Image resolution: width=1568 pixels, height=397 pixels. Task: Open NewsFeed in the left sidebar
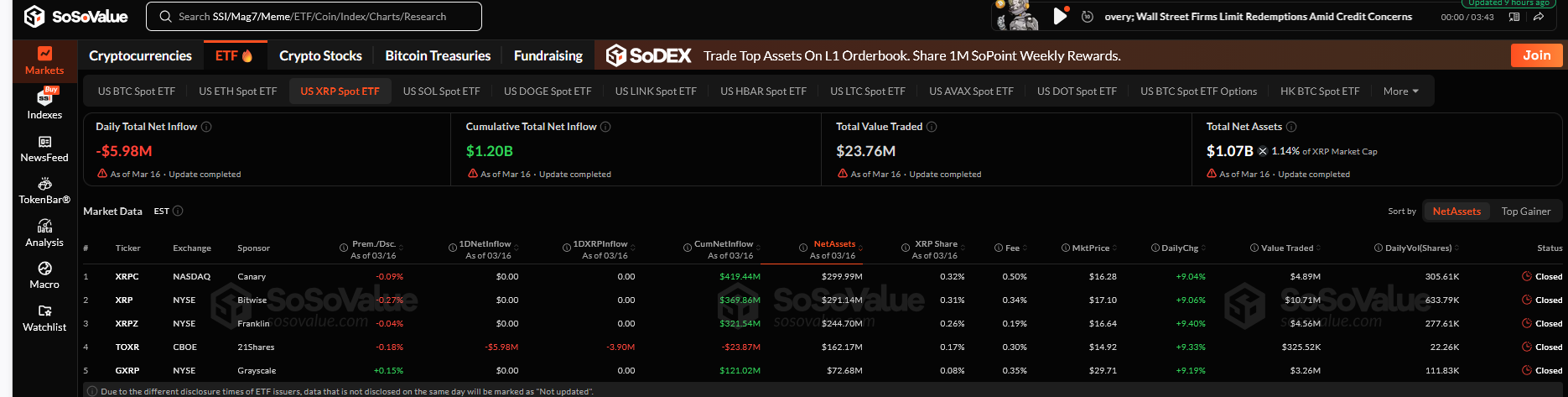(x=44, y=149)
